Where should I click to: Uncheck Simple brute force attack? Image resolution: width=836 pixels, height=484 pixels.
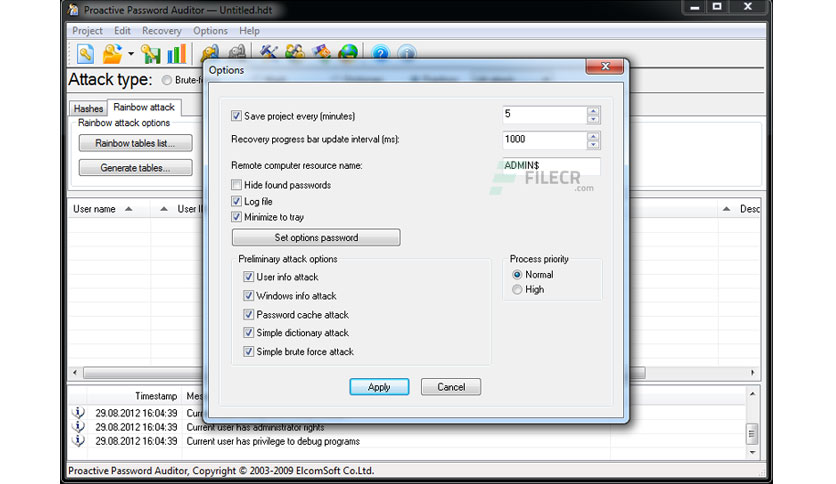pos(248,351)
